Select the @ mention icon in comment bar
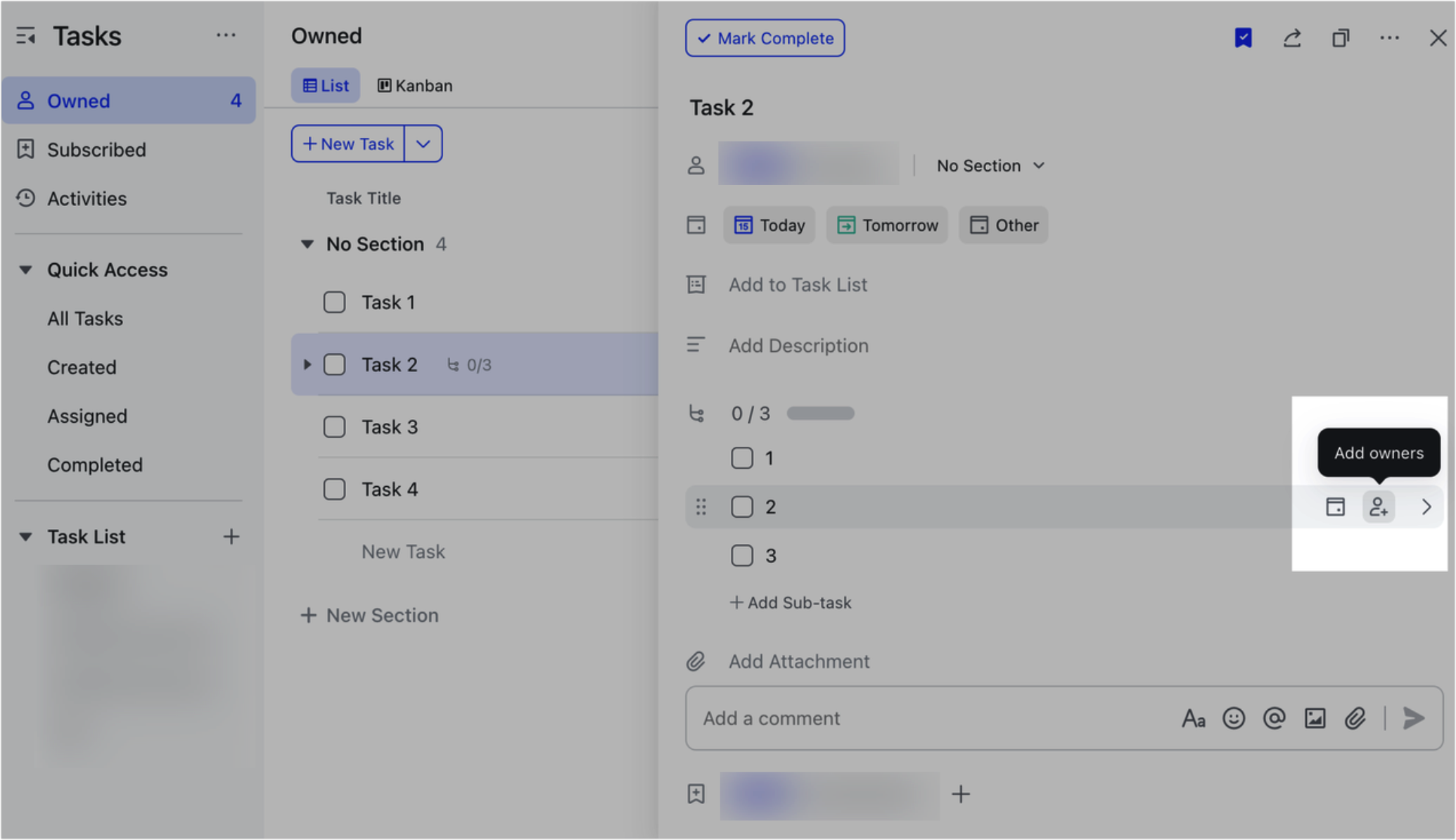 tap(1274, 718)
